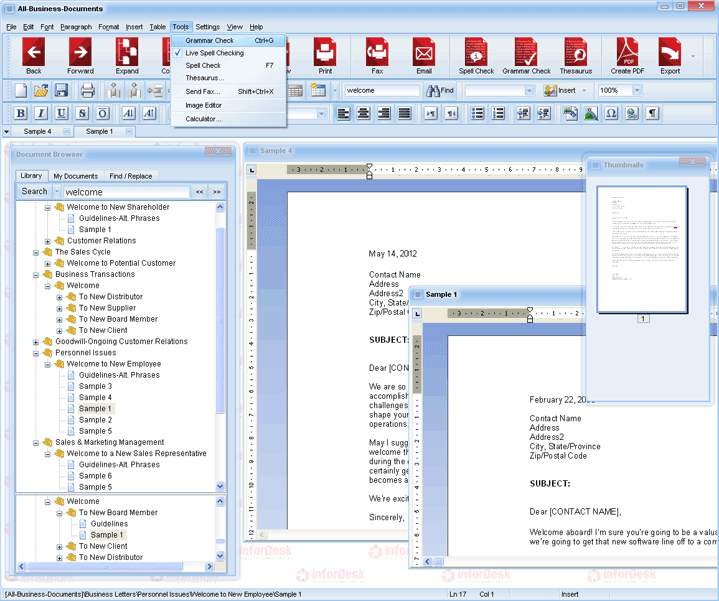The width and height of the screenshot is (719, 601).
Task: Click the toolbar search field containing welcome
Action: (382, 90)
